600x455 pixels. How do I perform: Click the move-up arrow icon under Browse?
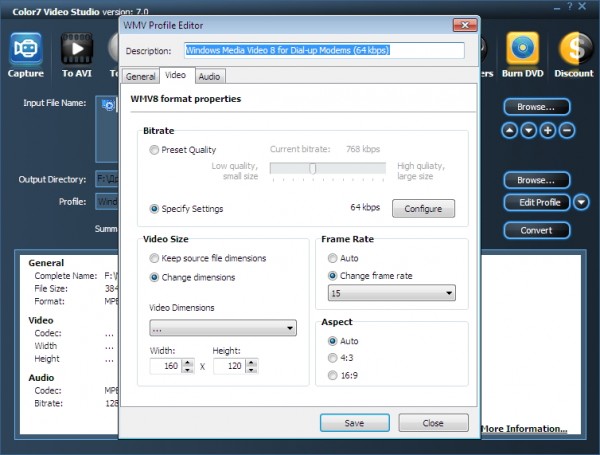tap(509, 131)
